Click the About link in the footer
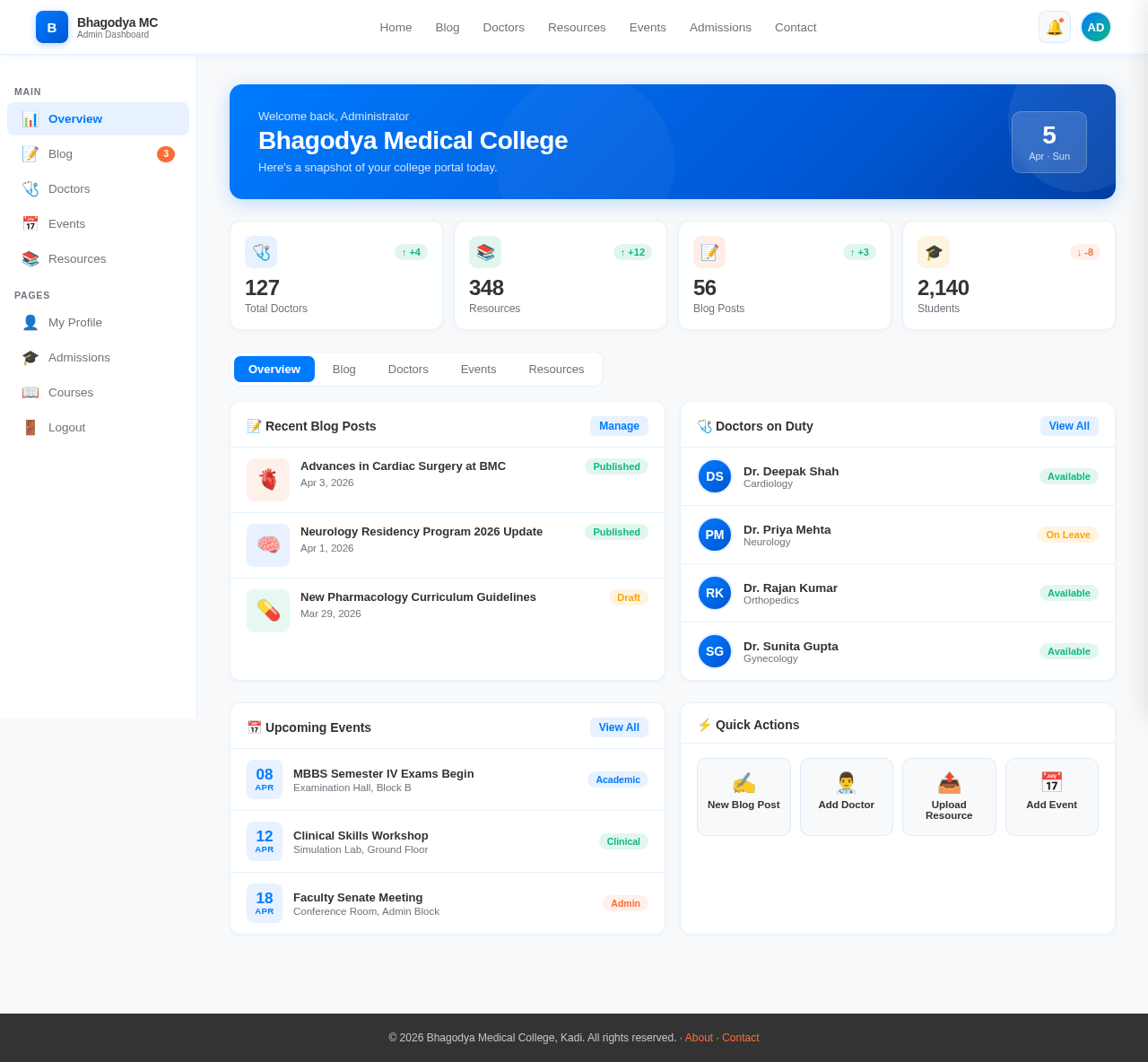 point(699,1038)
